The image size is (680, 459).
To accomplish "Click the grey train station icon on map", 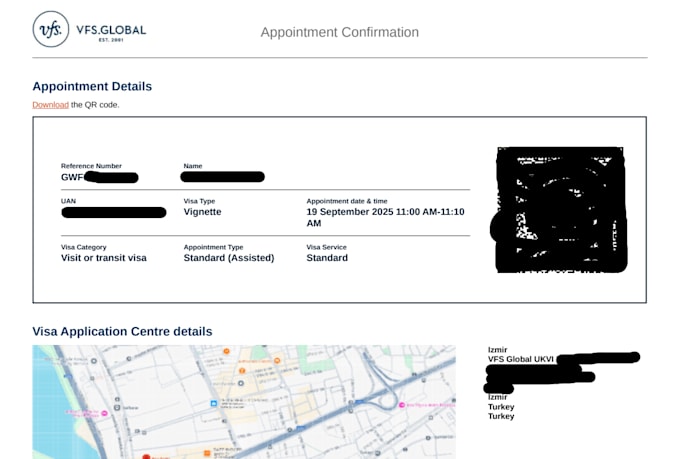I will (x=117, y=407).
